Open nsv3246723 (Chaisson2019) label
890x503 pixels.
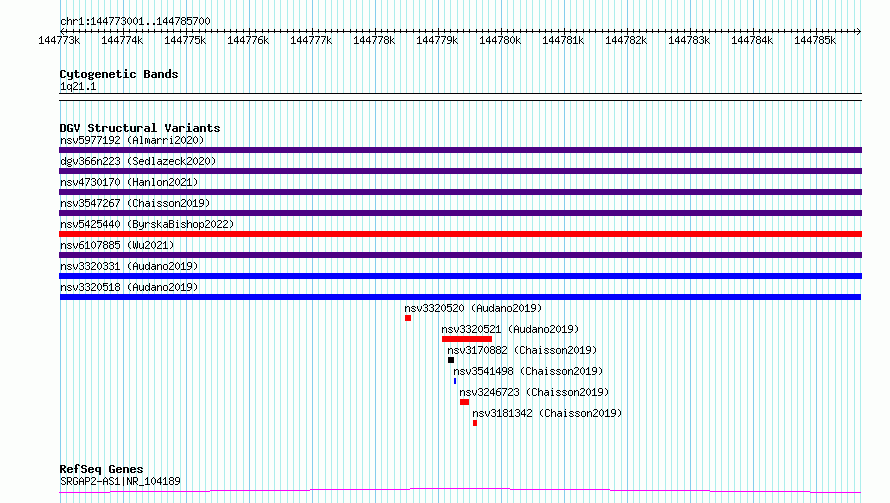pos(534,392)
